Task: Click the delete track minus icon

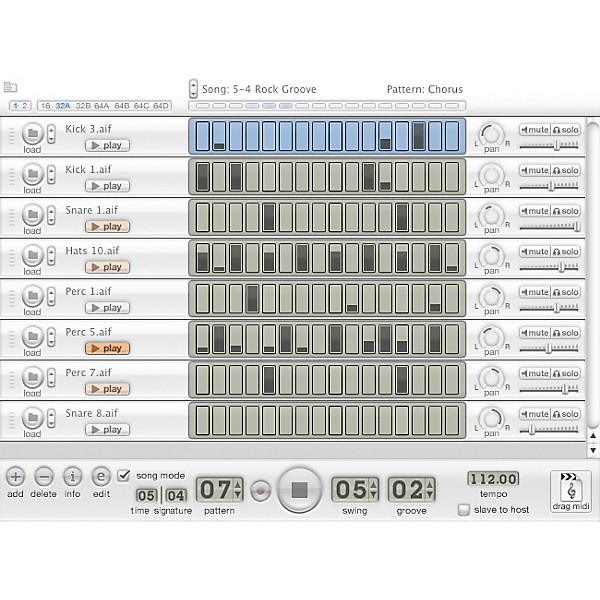Action: (44, 477)
